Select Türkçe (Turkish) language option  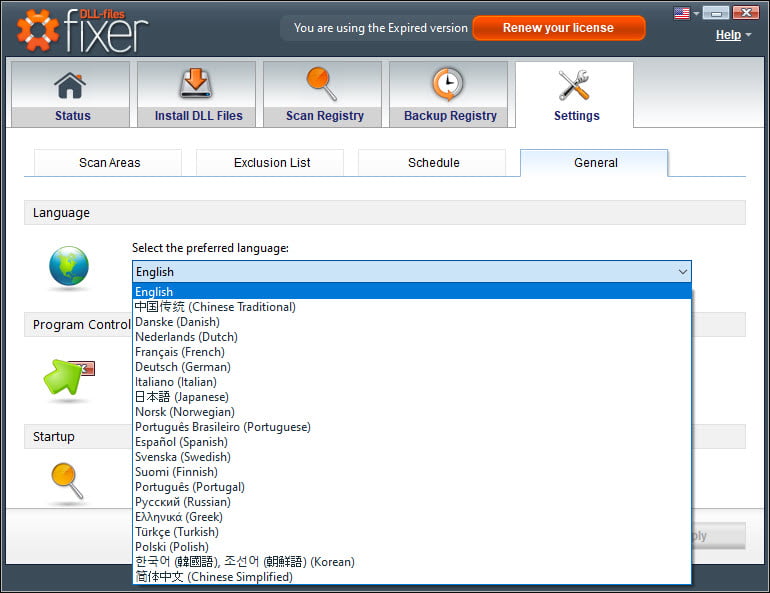[x=412, y=532]
